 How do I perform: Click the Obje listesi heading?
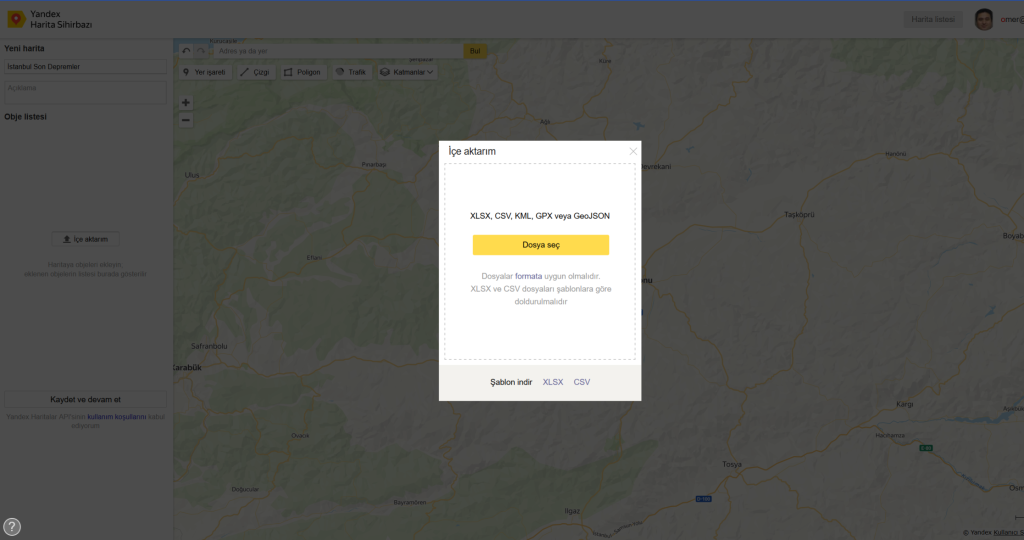coord(25,117)
